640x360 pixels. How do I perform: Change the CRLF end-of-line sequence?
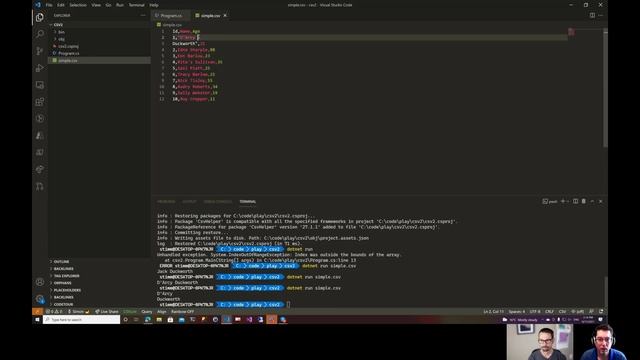point(549,311)
